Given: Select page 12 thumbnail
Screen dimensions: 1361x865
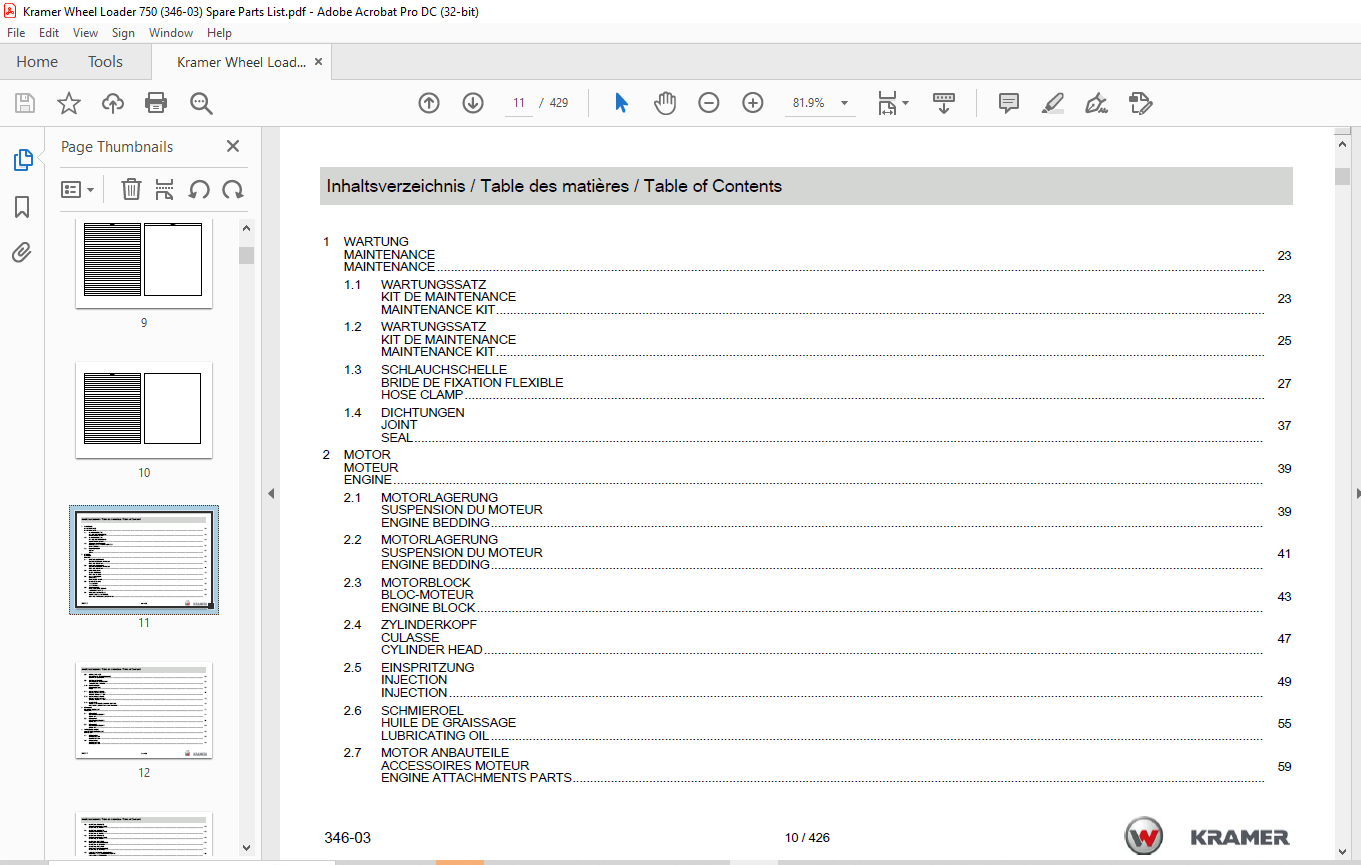Looking at the screenshot, I should point(144,709).
